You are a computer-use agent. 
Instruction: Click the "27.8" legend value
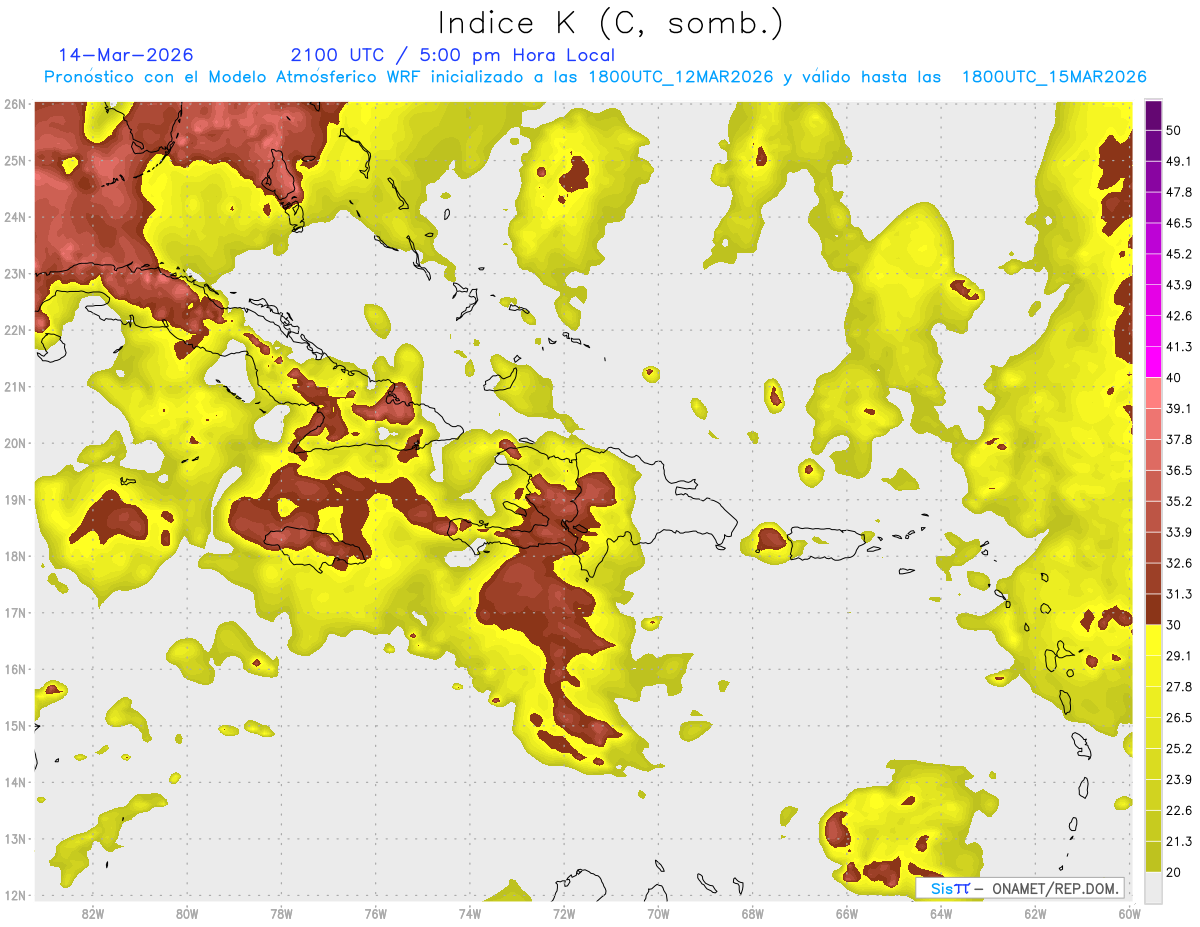tap(1179, 687)
